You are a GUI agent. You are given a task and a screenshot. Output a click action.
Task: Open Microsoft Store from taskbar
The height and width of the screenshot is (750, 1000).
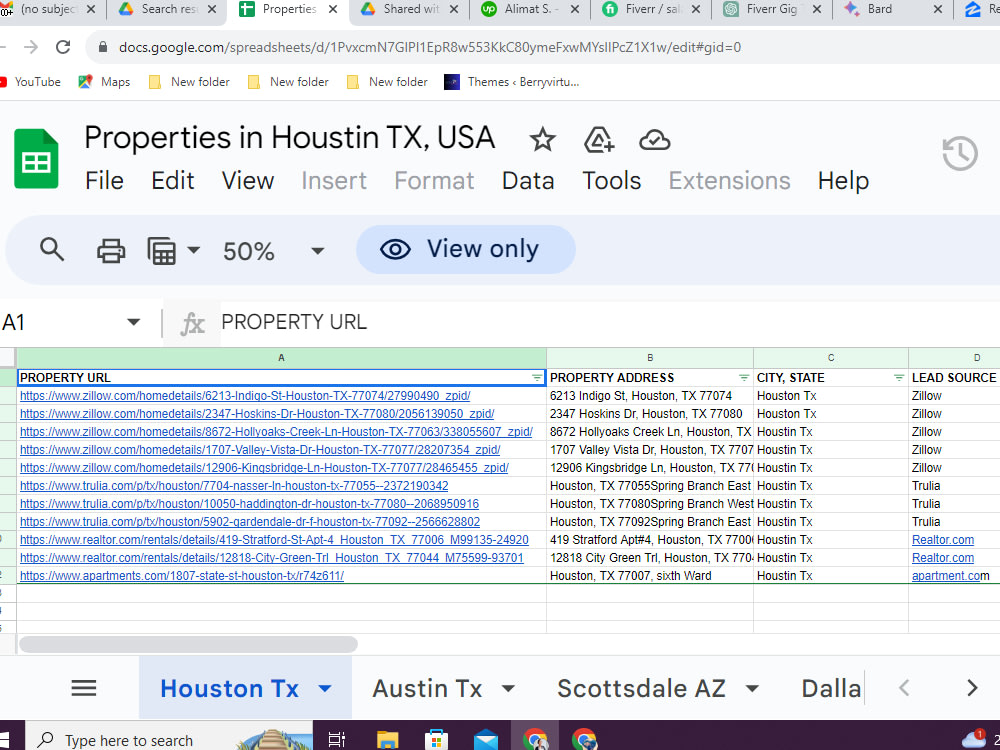[436, 740]
